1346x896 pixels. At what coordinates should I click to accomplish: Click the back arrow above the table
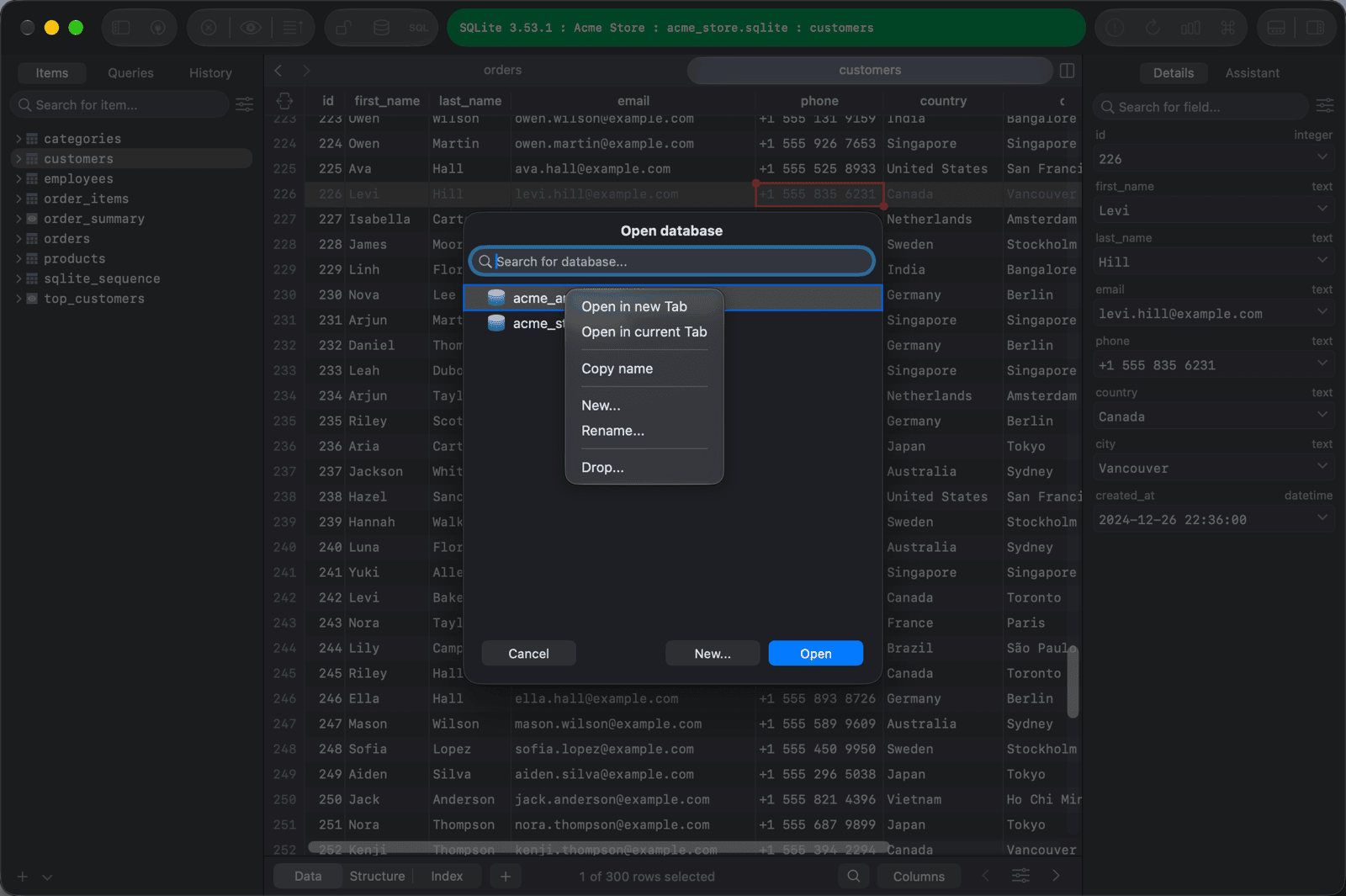(278, 71)
